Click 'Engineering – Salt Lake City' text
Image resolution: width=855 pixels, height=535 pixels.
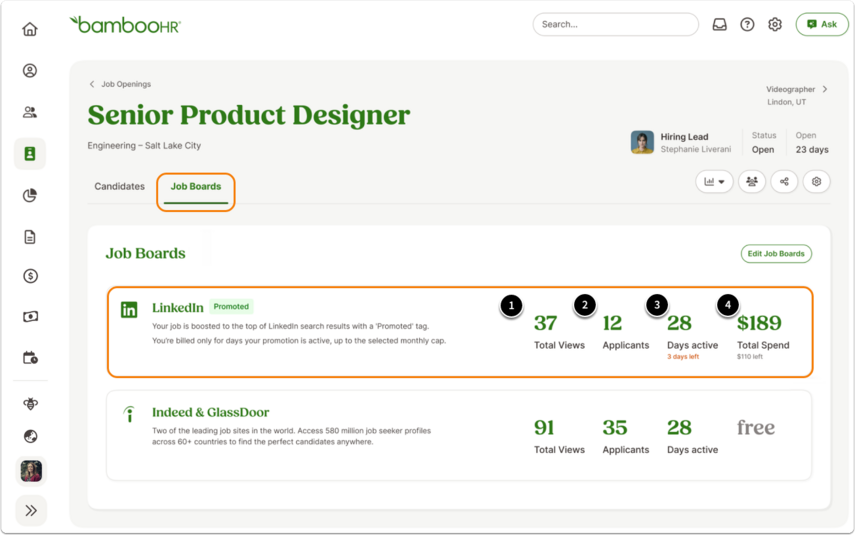144,146
